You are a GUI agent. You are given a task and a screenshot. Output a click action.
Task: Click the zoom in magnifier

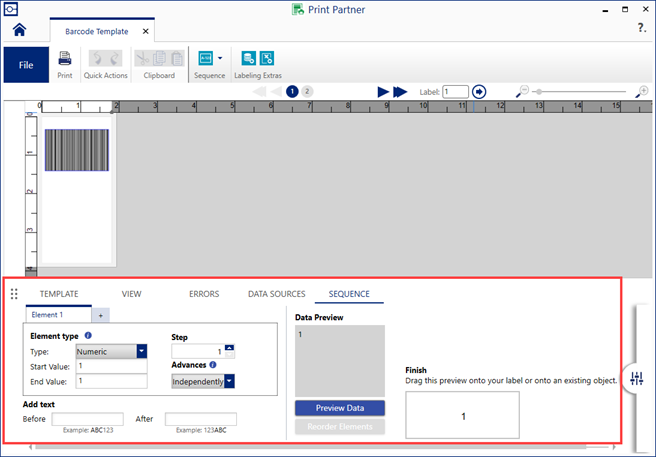click(x=641, y=91)
